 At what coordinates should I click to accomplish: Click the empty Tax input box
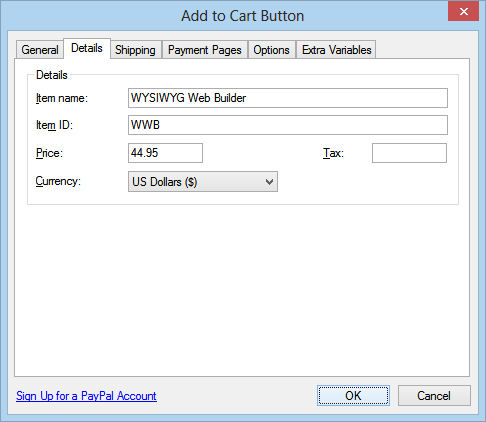pos(409,153)
